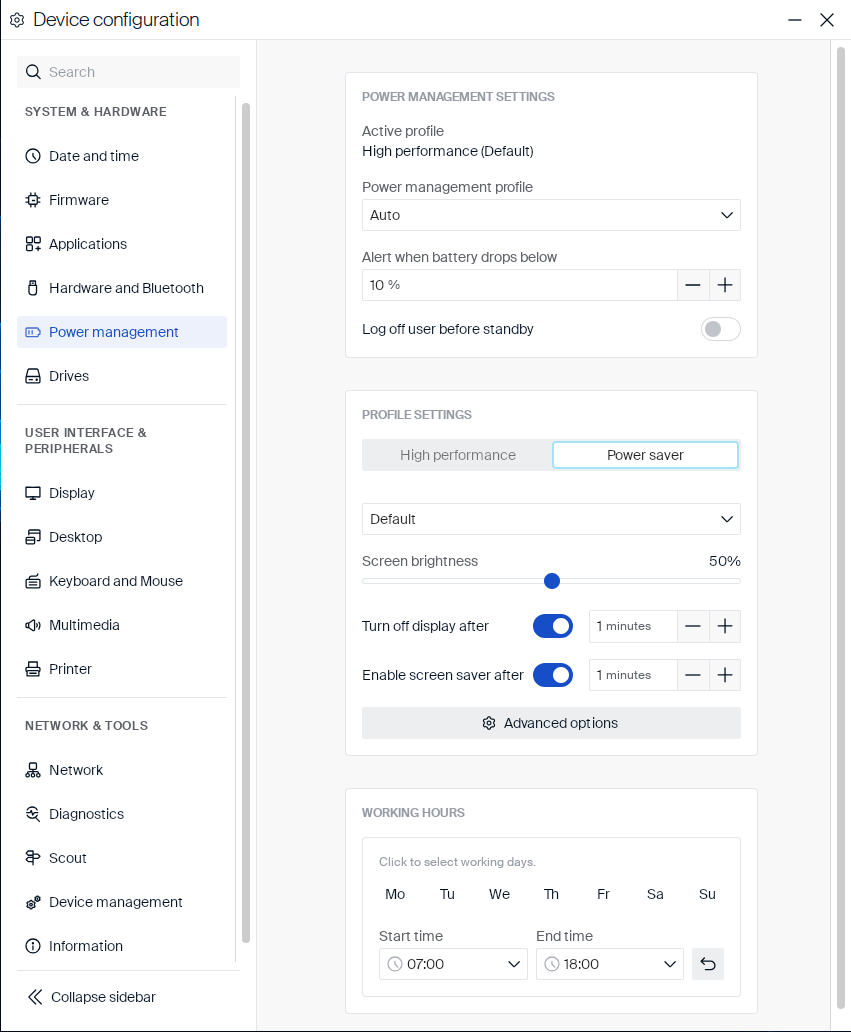Decrease Enable screen saver after minutes
Image resolution: width=851 pixels, height=1032 pixels.
click(x=693, y=675)
